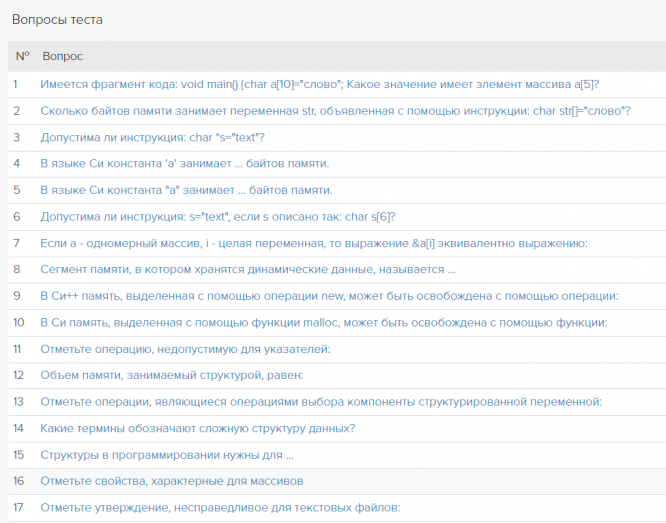Click question 13 about structure component selection operations

tap(321, 402)
